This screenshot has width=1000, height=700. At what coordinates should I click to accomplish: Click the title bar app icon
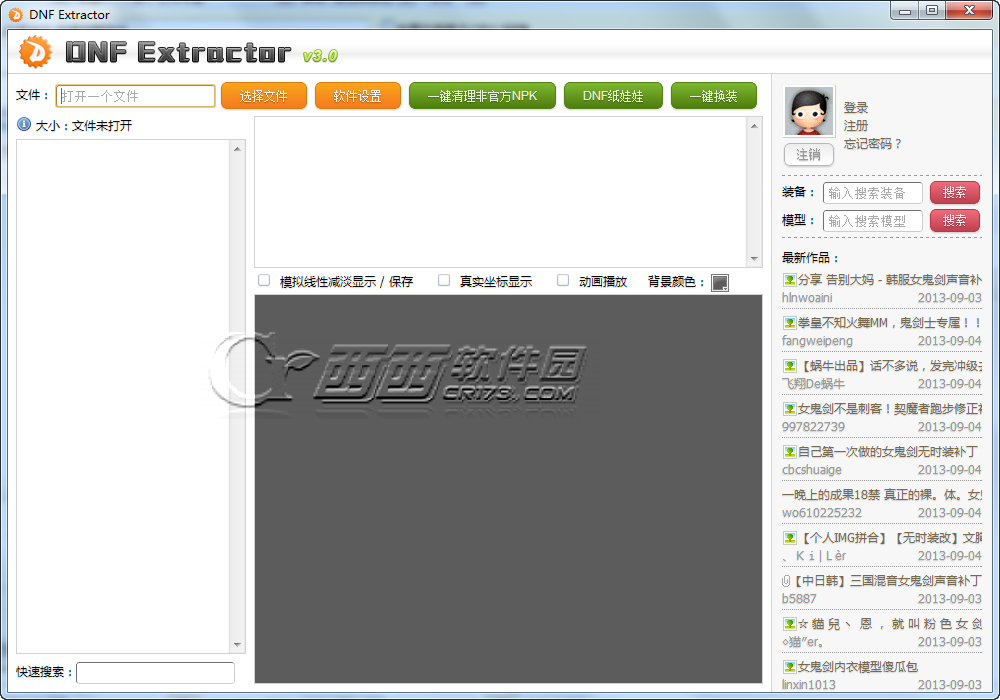[x=15, y=14]
